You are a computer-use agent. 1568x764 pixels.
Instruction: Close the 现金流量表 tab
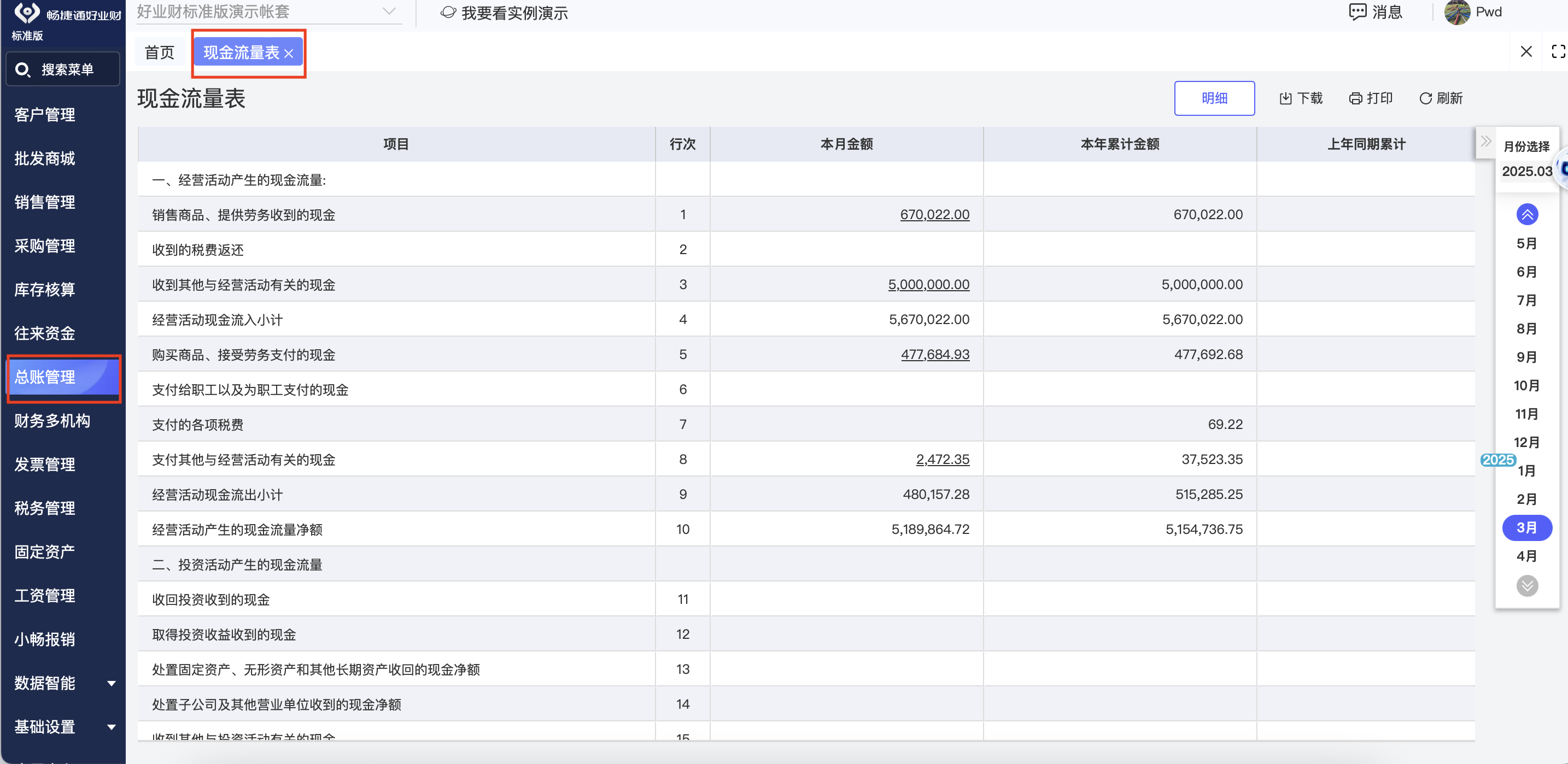click(x=289, y=54)
